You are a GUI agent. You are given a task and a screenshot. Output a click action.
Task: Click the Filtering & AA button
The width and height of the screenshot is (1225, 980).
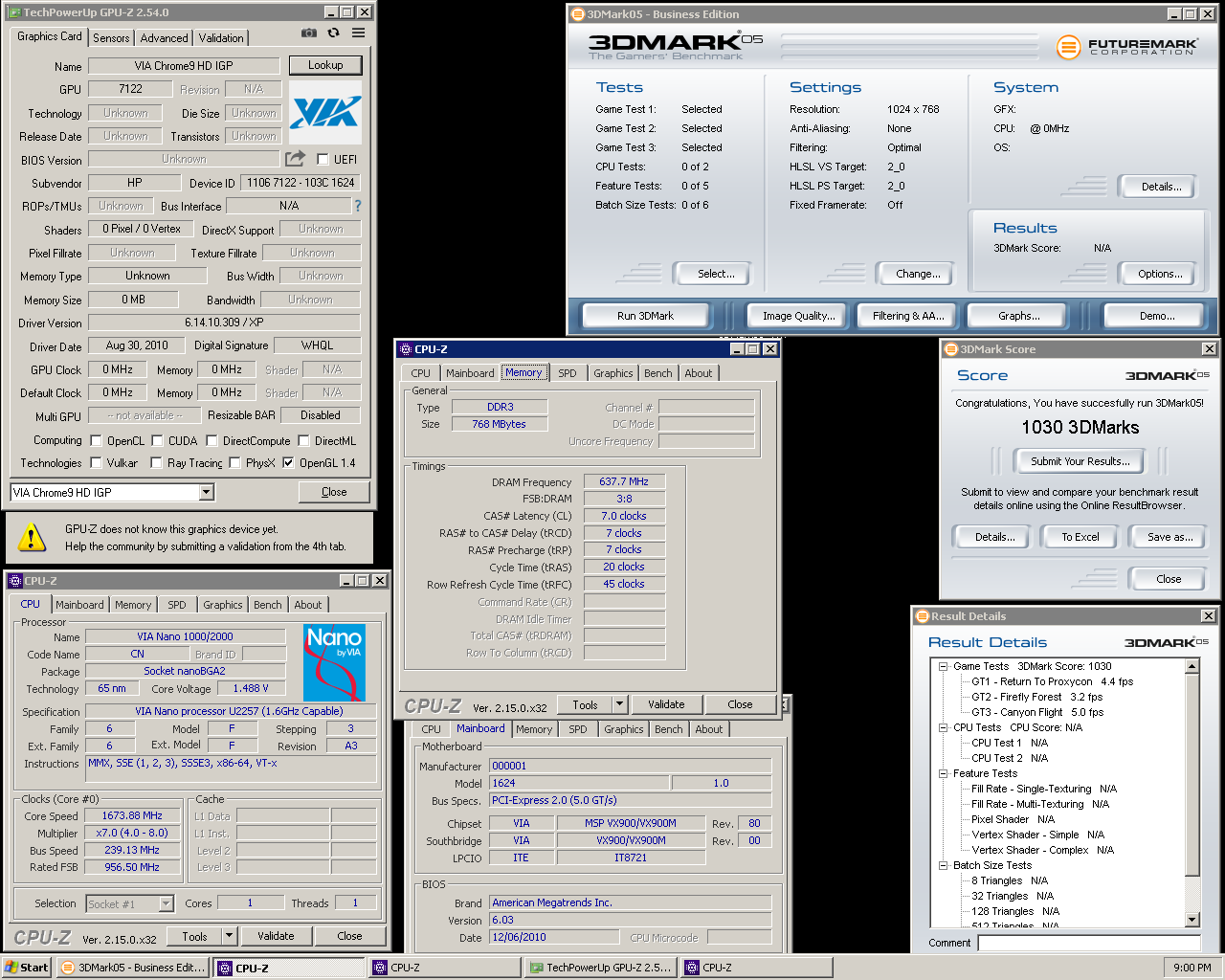click(x=908, y=316)
